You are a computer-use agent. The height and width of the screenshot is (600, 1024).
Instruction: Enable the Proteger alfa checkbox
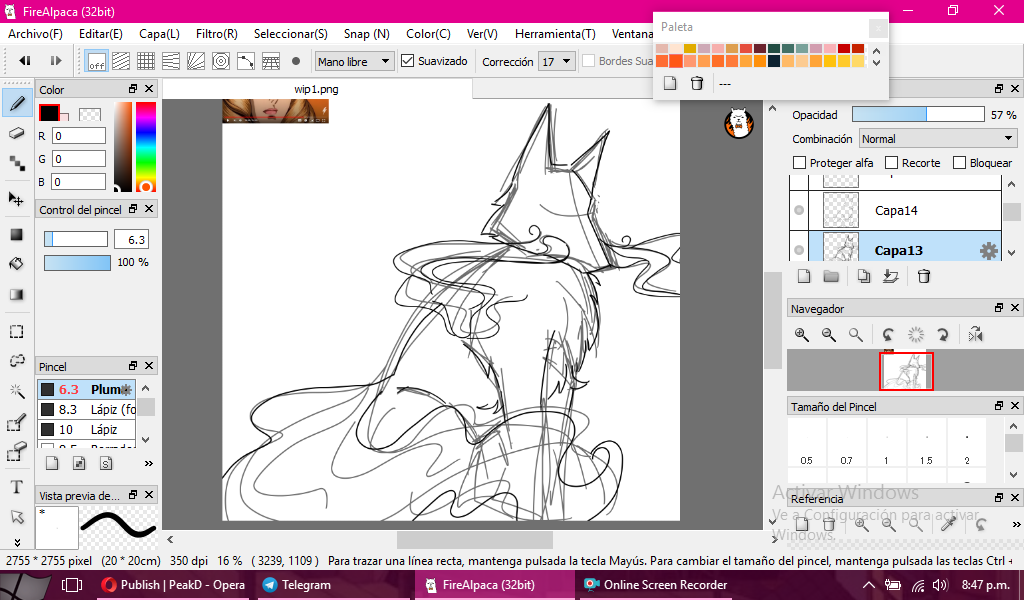click(799, 163)
